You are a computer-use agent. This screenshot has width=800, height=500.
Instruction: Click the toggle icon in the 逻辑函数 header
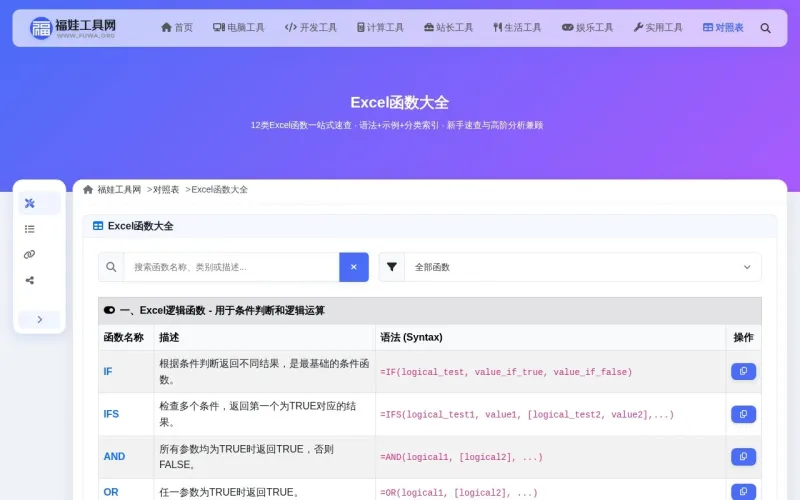(109, 310)
